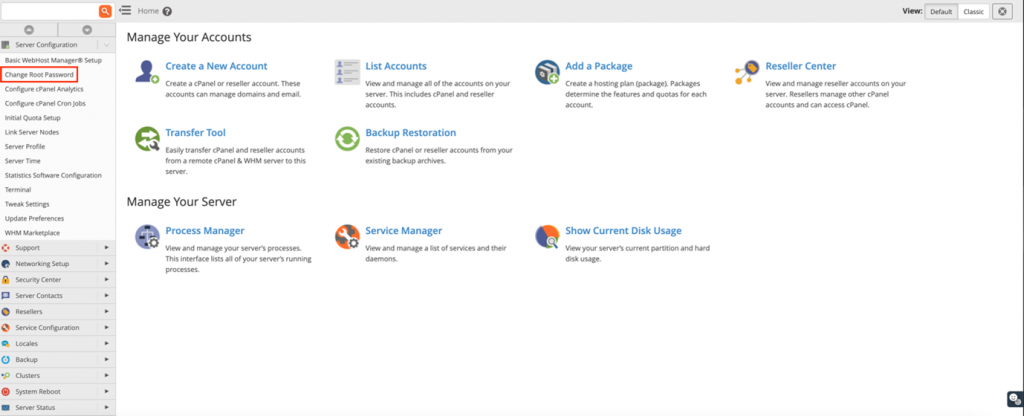Click in the sidebar search field
This screenshot has height=416, width=1024.
tap(49, 10)
